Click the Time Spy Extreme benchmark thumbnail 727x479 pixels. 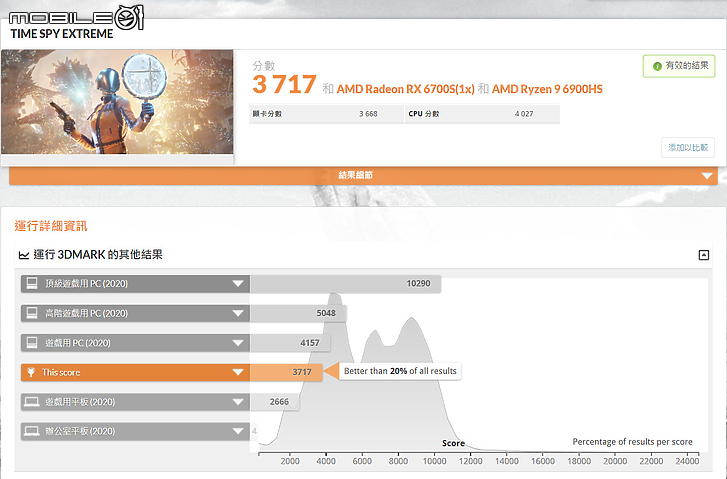pyautogui.click(x=117, y=102)
